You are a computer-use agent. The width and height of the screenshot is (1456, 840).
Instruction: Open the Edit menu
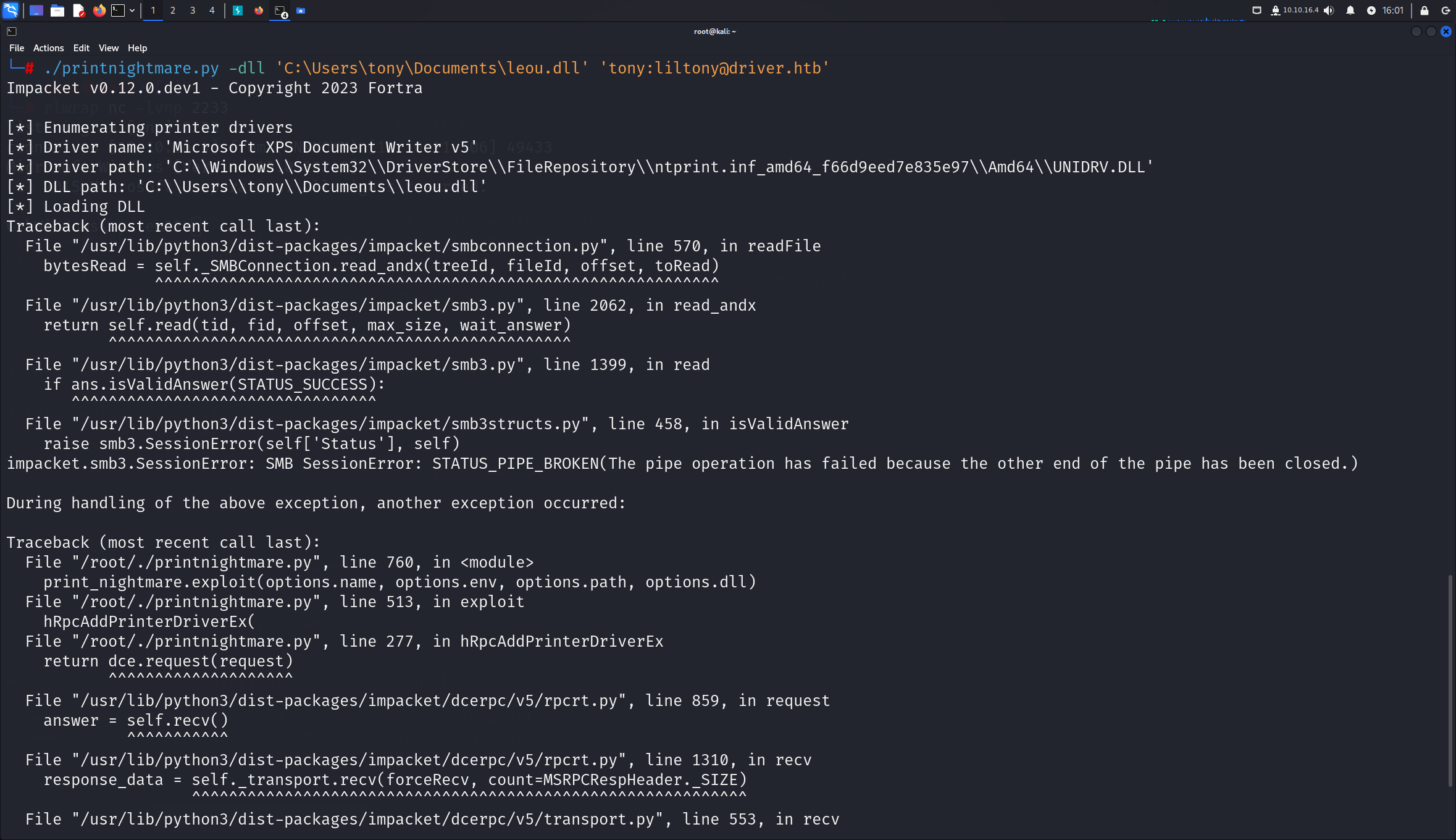point(81,48)
